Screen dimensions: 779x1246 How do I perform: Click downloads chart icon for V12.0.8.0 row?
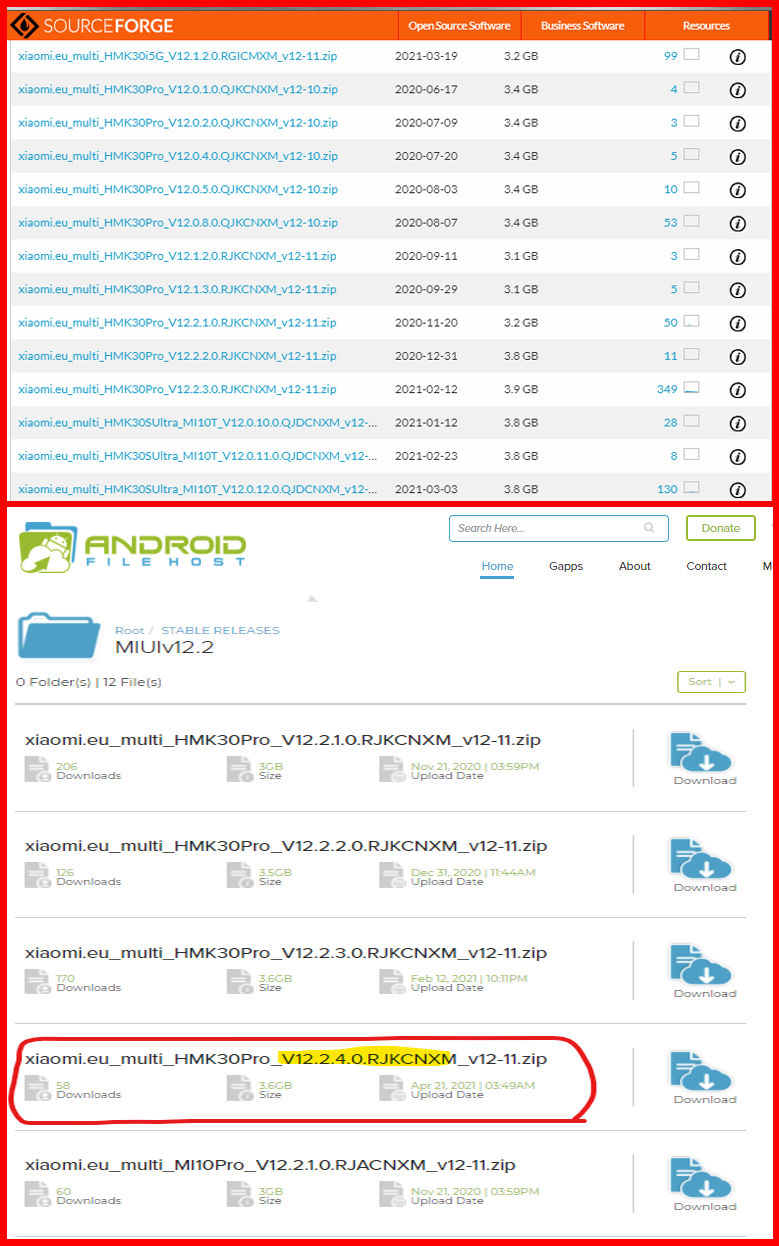coord(691,221)
